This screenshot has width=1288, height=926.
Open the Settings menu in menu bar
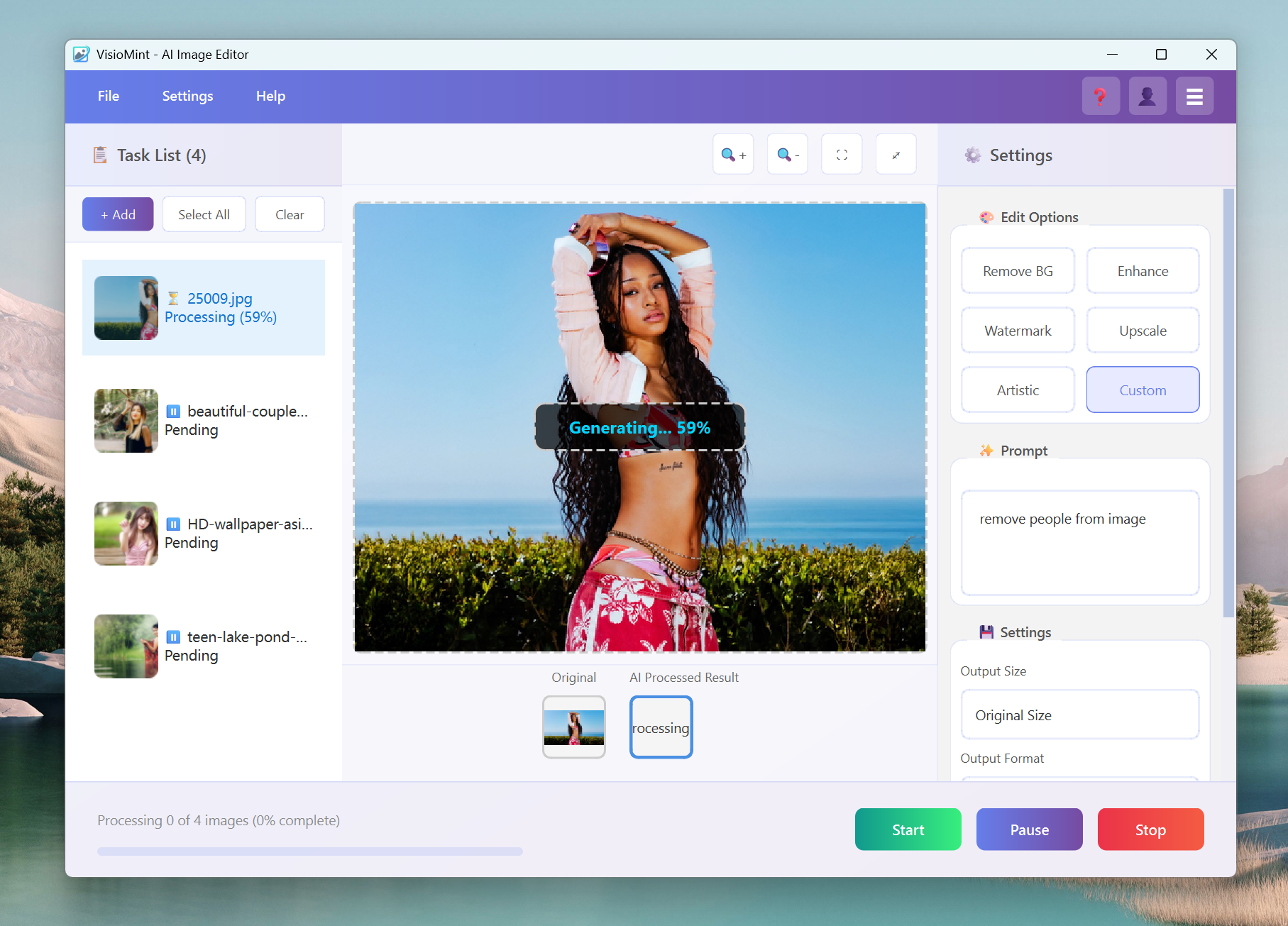[187, 97]
